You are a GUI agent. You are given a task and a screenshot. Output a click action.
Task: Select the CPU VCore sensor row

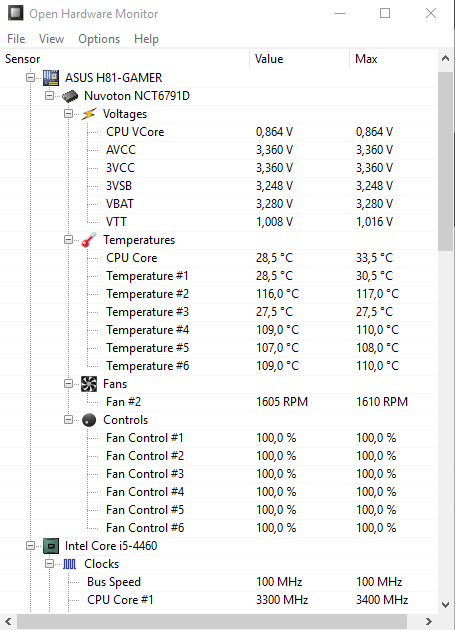click(x=219, y=132)
